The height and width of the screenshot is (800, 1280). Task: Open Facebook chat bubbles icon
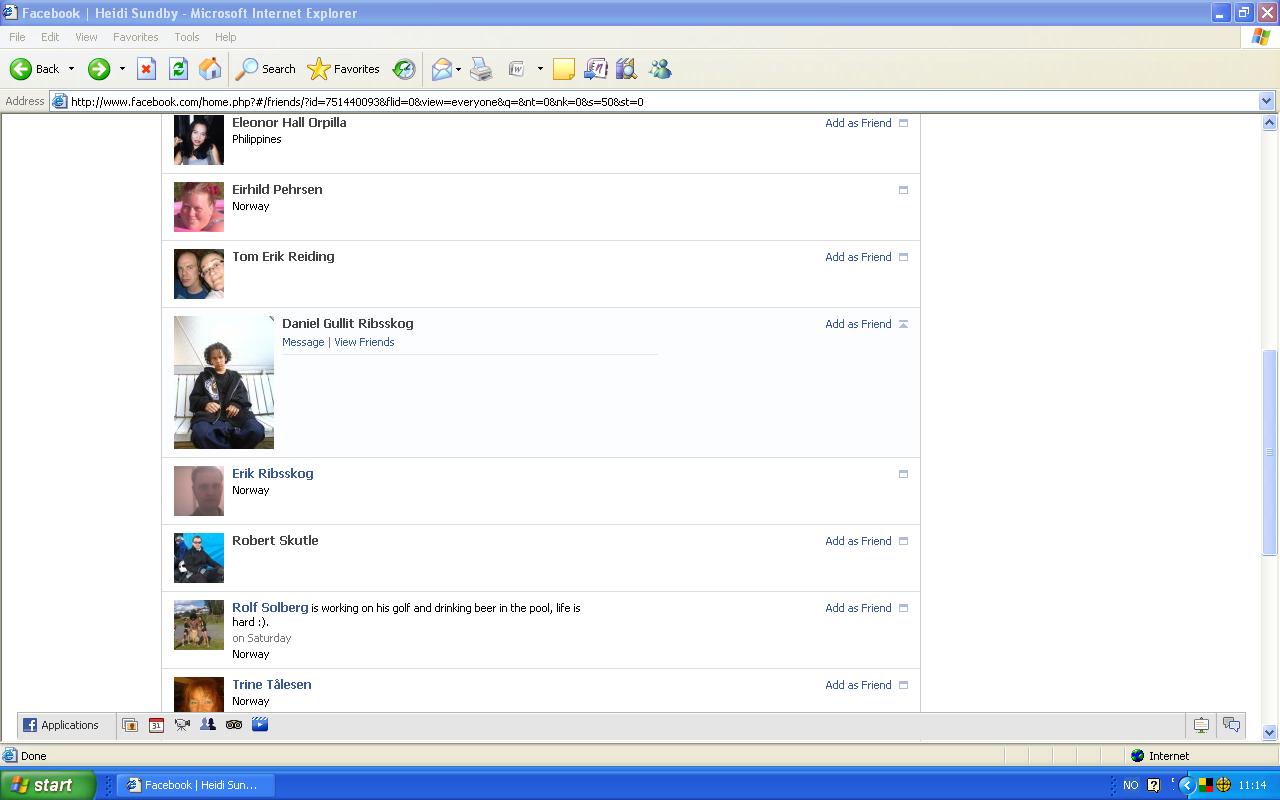click(x=1232, y=725)
